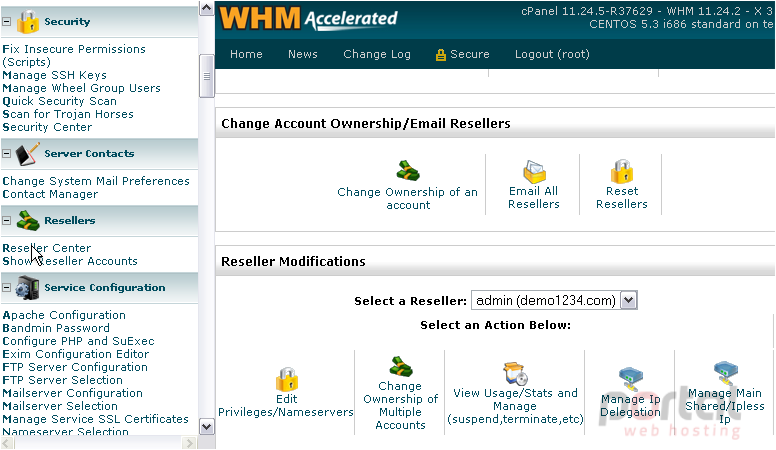This screenshot has height=450, width=776.
Task: Open Scan for Trojan Horses link
Action: 68,114
